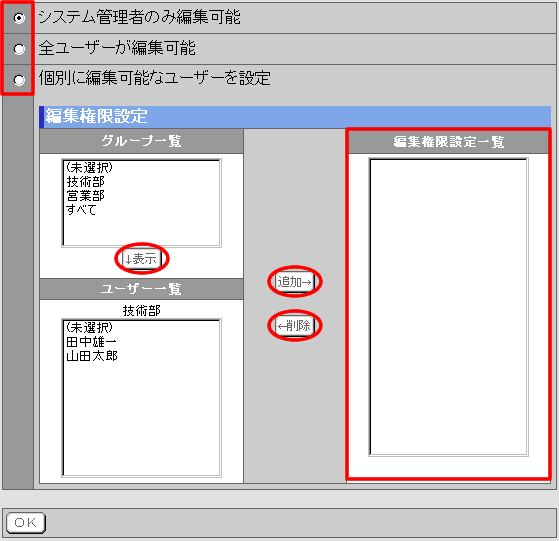This screenshot has width=559, height=541.
Task: Click the 追加→ button
Action: pyautogui.click(x=294, y=282)
